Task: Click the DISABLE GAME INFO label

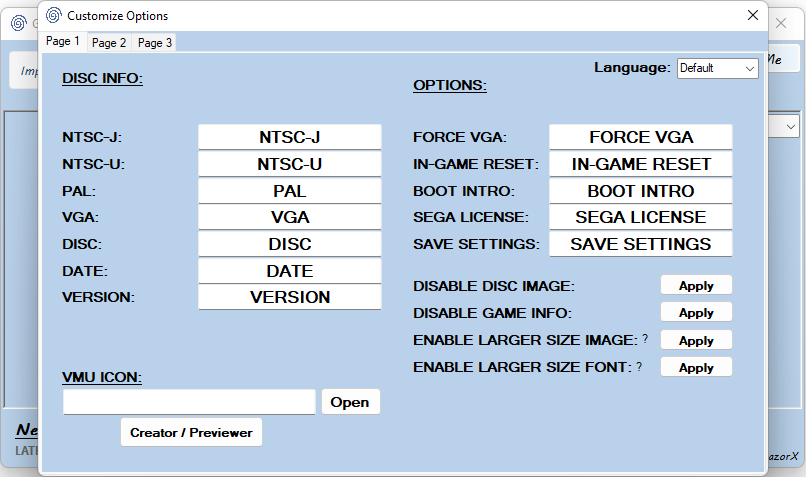Action: pyautogui.click(x=492, y=313)
